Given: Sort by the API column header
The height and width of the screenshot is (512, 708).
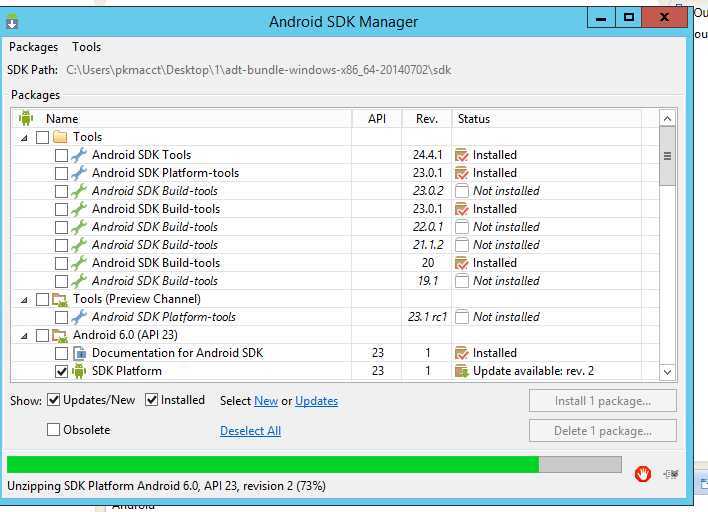Looking at the screenshot, I should tap(377, 119).
